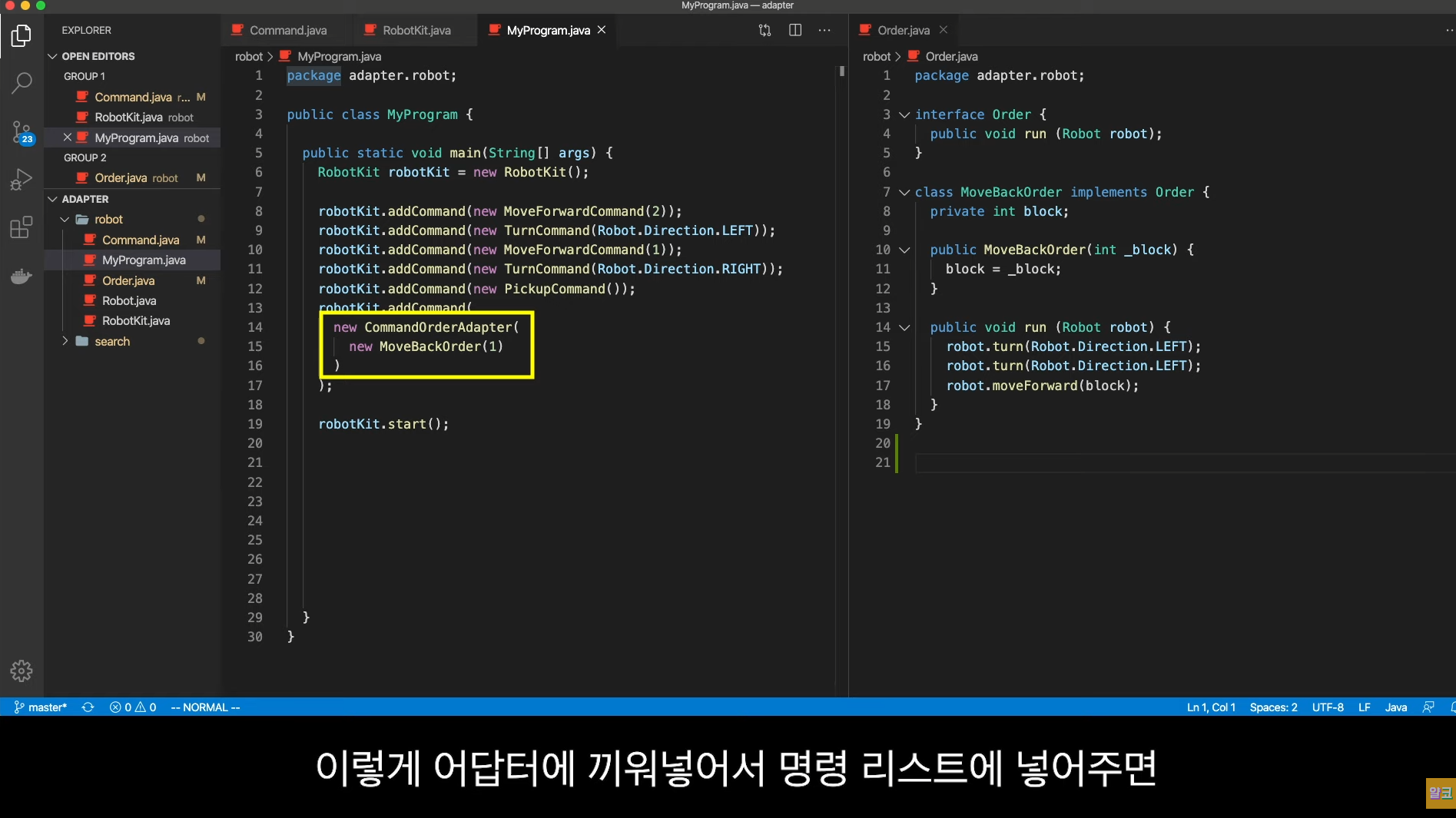Open Robot.java from the explorer tree
The height and width of the screenshot is (818, 1456).
click(129, 300)
